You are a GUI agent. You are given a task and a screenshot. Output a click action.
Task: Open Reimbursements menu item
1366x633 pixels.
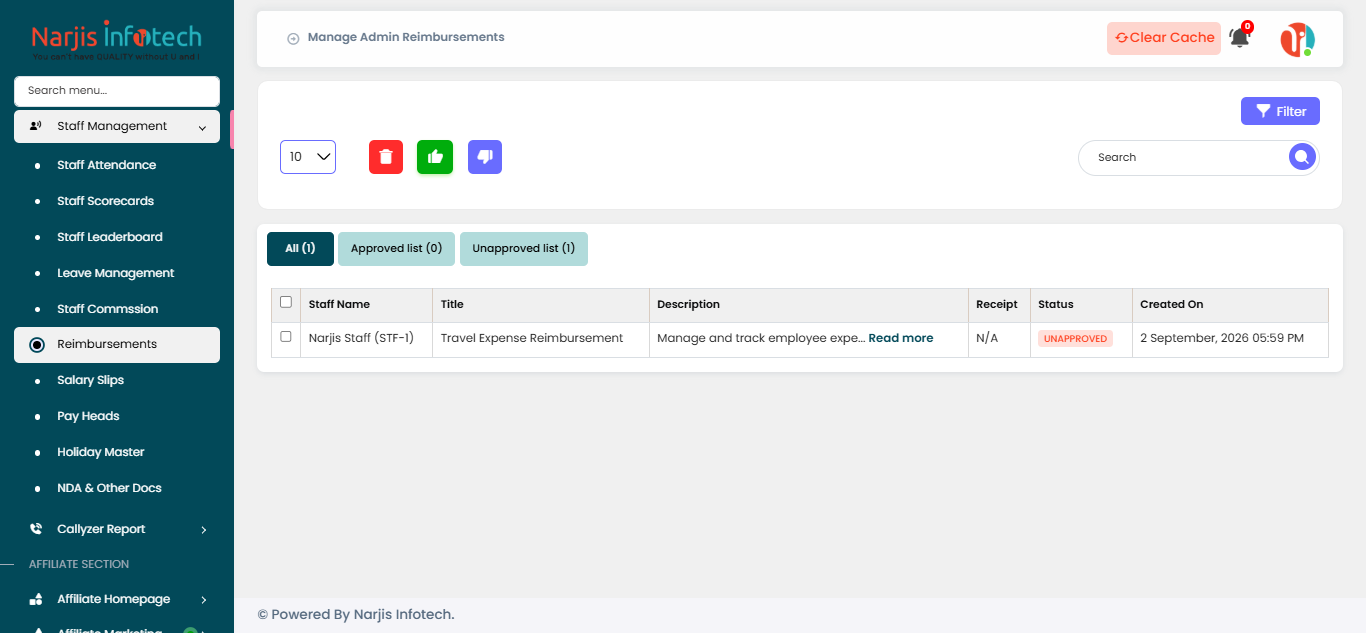click(x=117, y=344)
